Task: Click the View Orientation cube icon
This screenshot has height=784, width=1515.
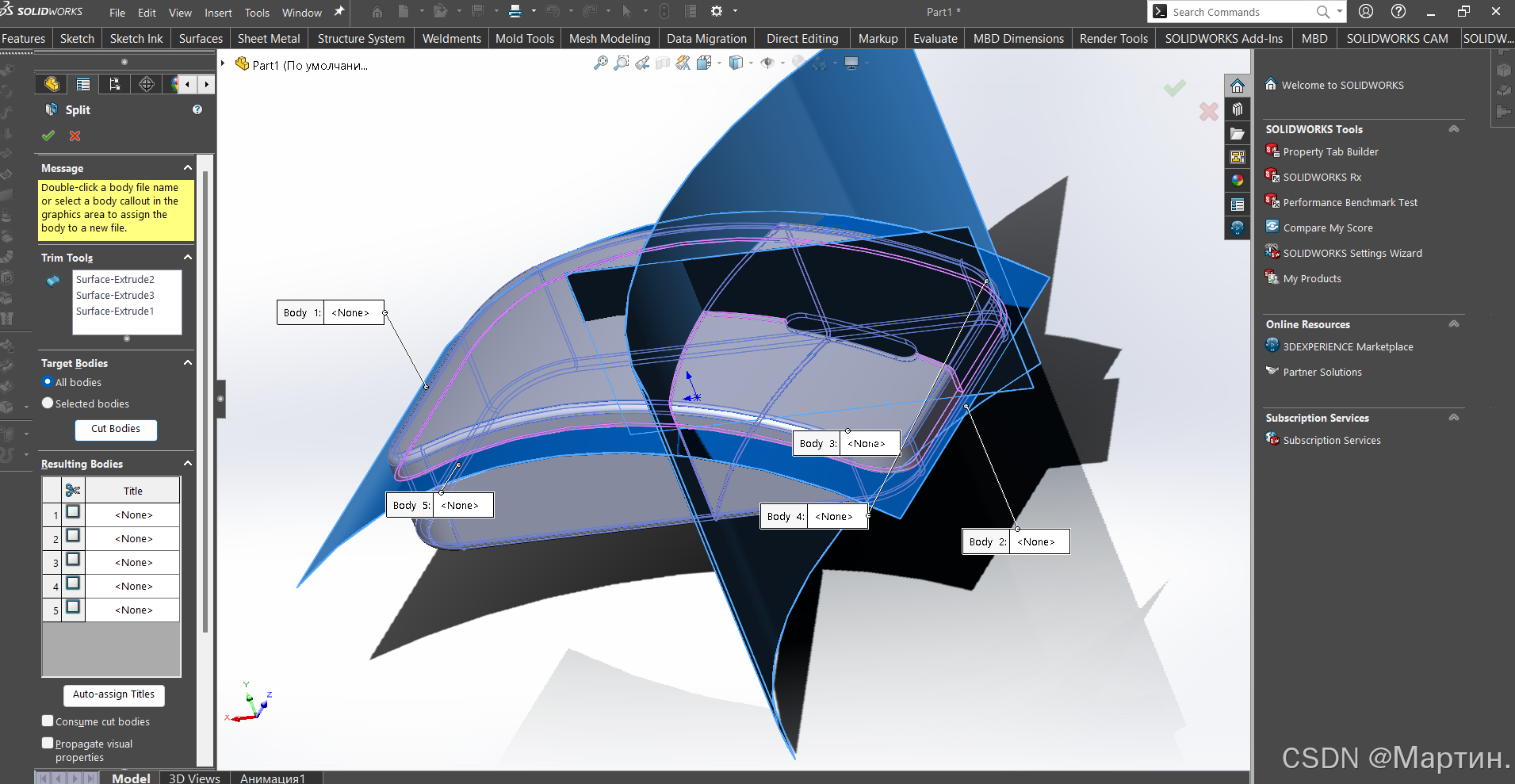Action: 704,63
